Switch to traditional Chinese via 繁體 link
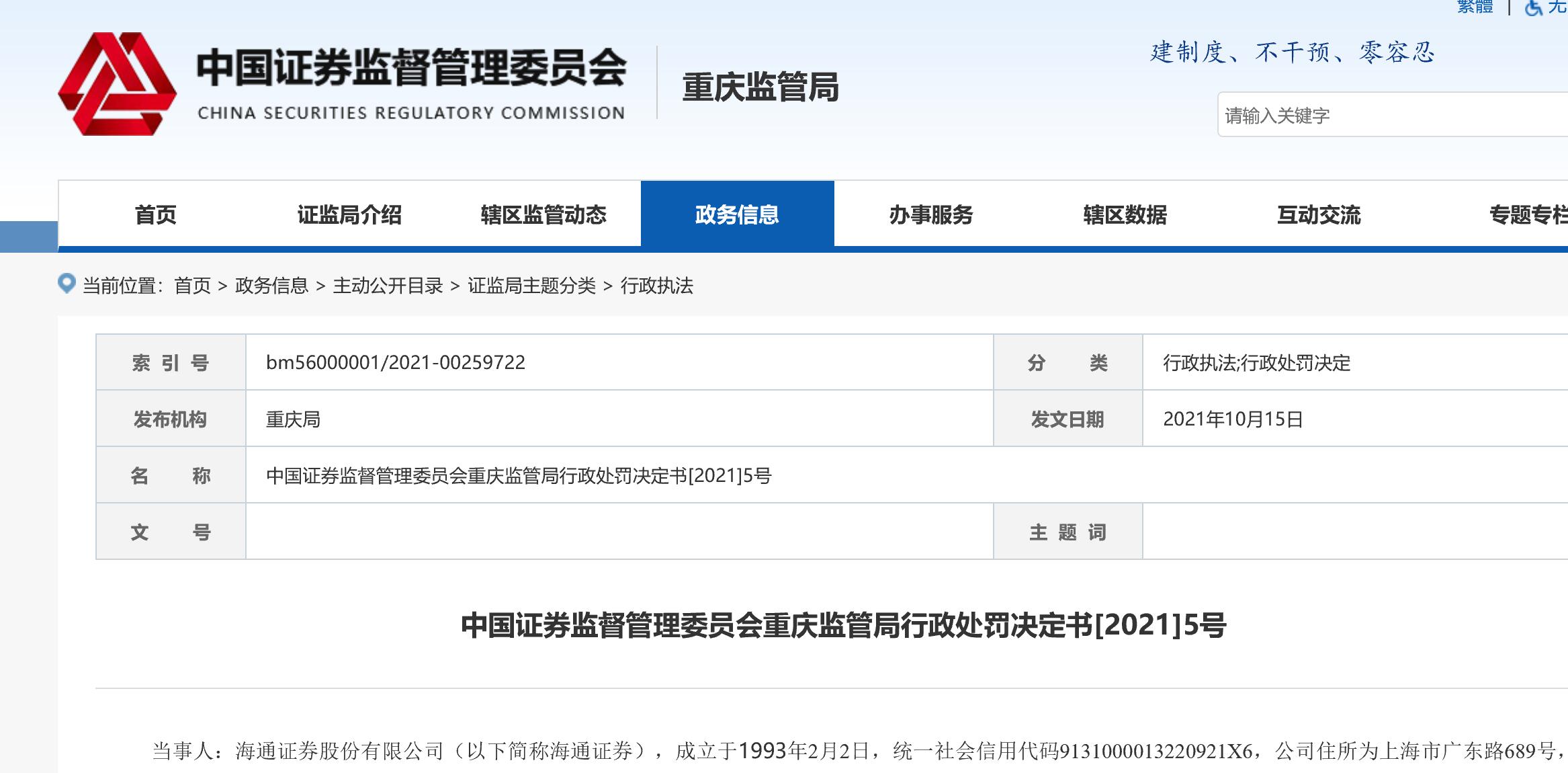Screen dimensions: 1568x773 click(1475, 7)
